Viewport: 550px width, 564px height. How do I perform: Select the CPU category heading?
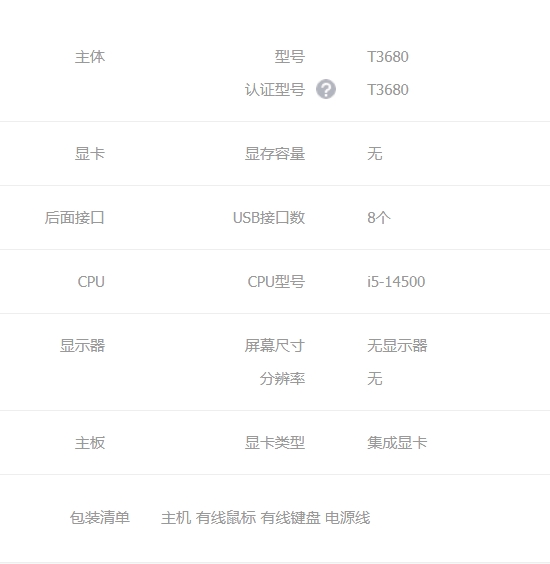click(x=91, y=282)
